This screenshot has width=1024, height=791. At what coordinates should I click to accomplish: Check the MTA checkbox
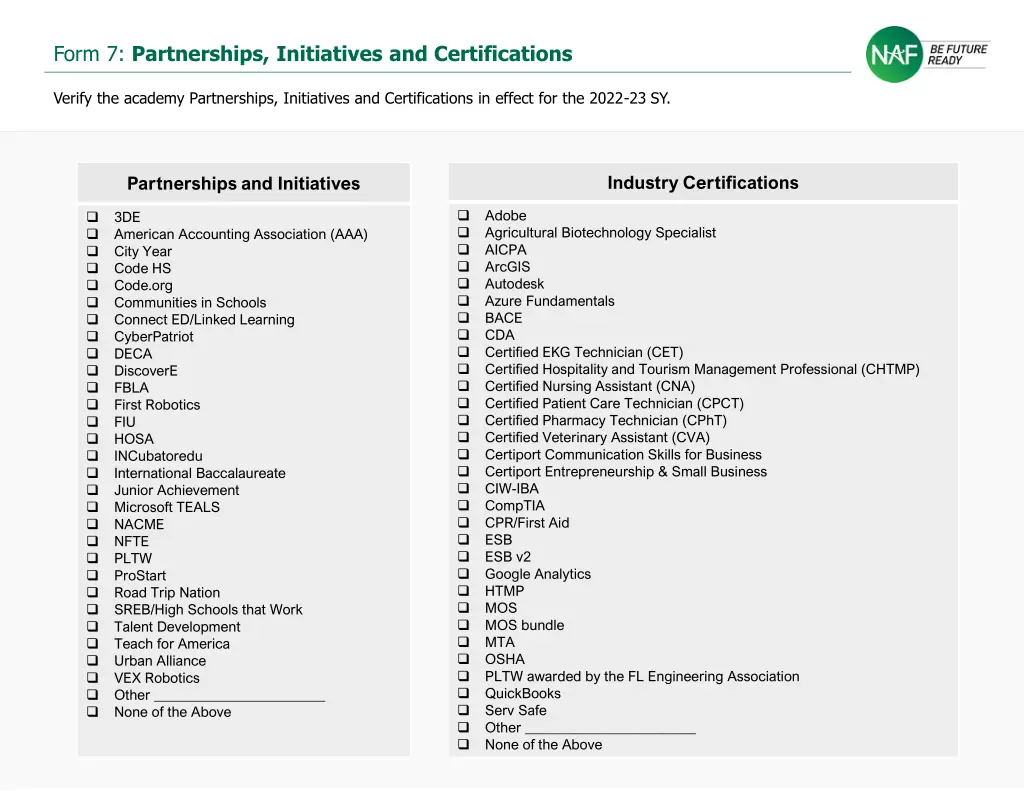tap(463, 641)
